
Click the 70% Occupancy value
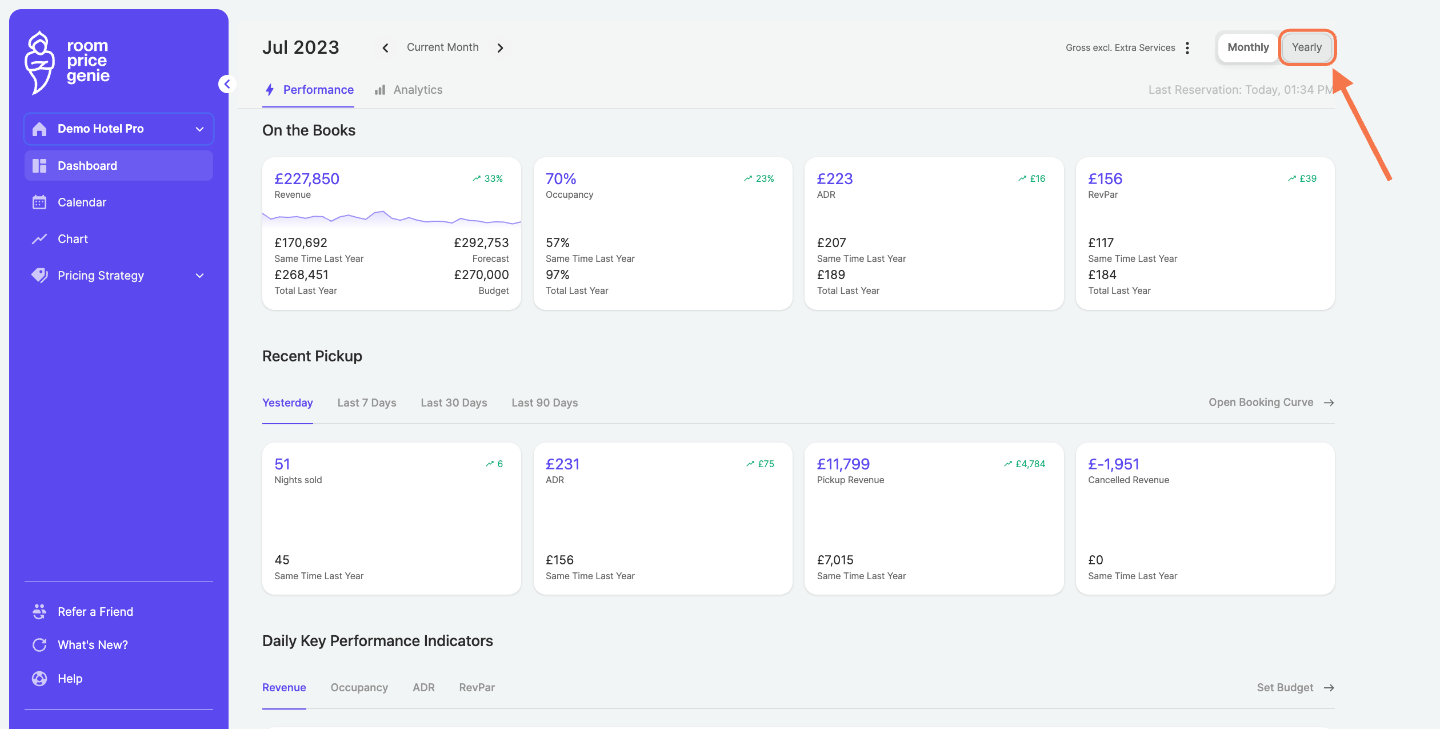(561, 179)
